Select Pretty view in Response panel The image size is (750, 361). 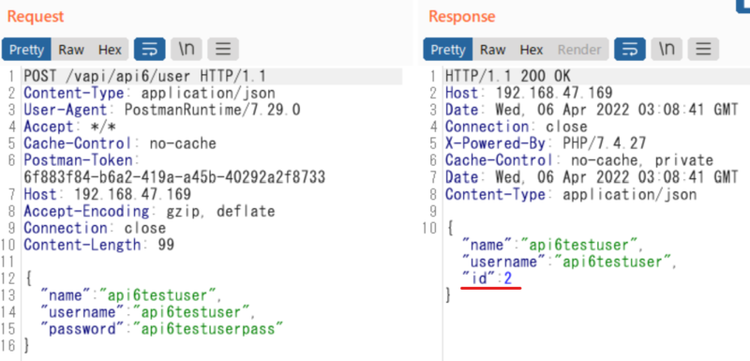click(x=448, y=50)
